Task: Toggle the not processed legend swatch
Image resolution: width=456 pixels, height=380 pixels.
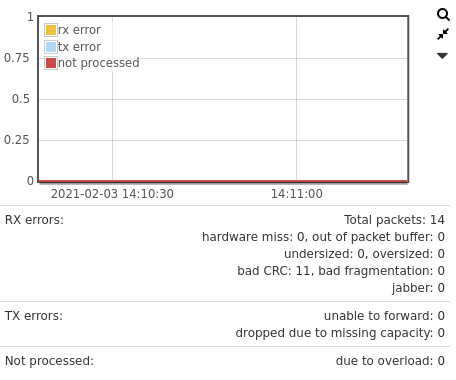Action: point(51,63)
